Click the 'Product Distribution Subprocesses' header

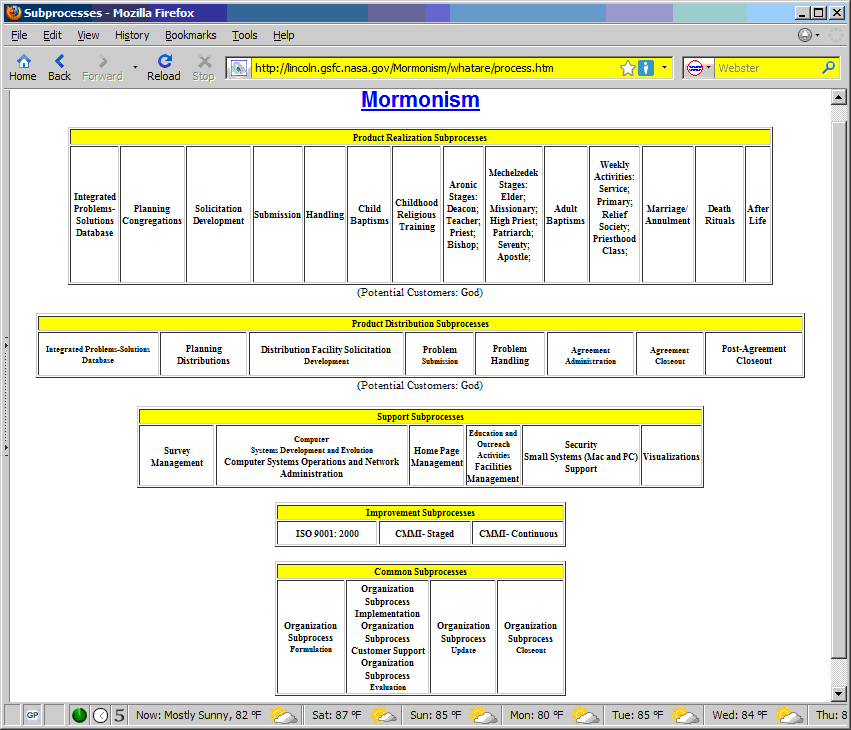[420, 323]
